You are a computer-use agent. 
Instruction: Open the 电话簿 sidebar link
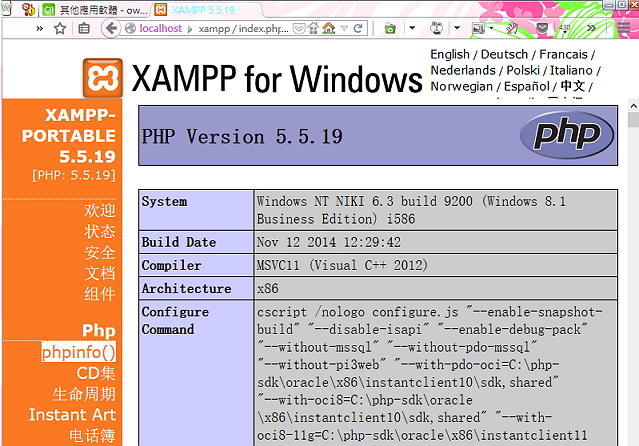coord(93,436)
